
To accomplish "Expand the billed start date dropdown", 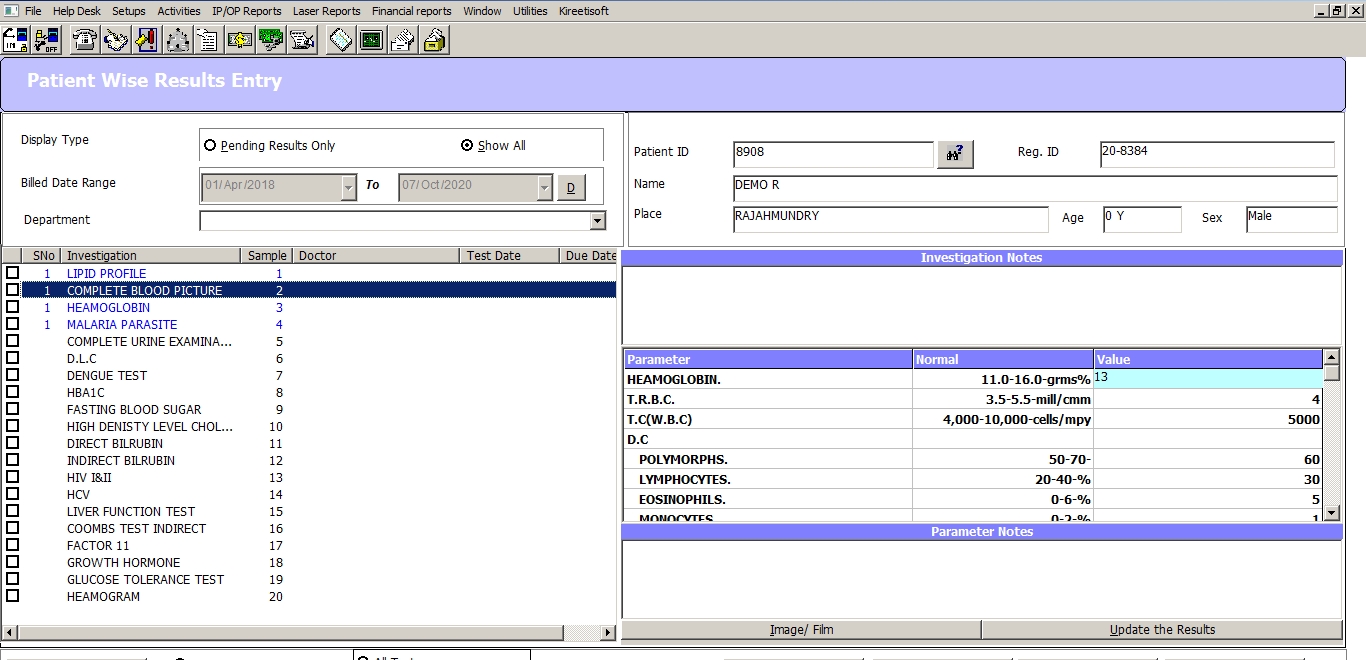I will (x=348, y=187).
